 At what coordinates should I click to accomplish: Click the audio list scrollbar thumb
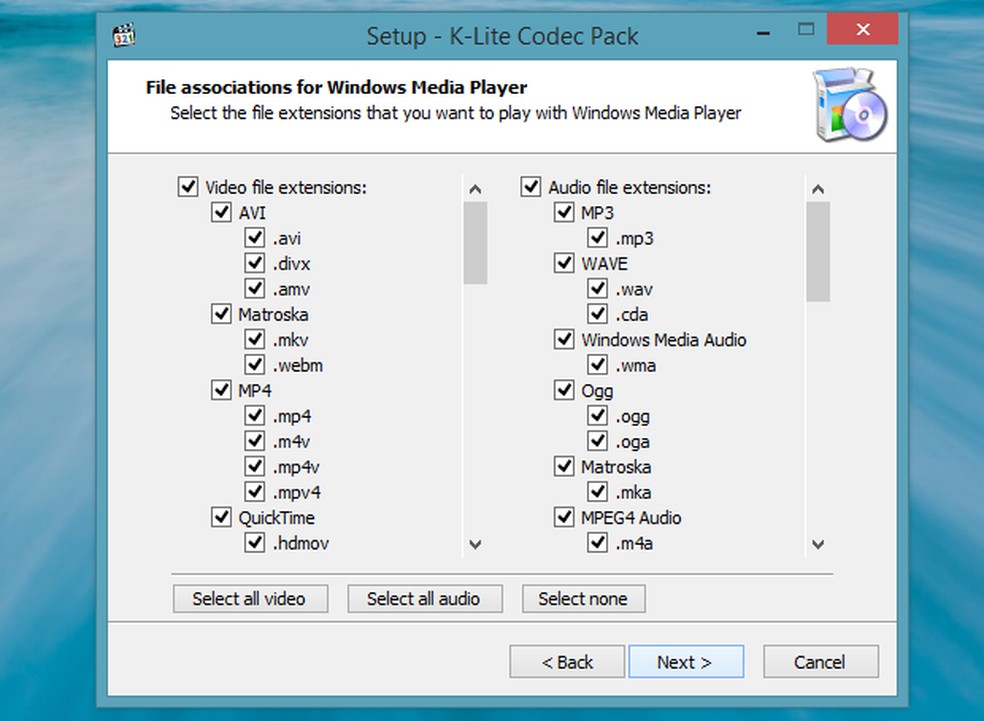pos(818,252)
